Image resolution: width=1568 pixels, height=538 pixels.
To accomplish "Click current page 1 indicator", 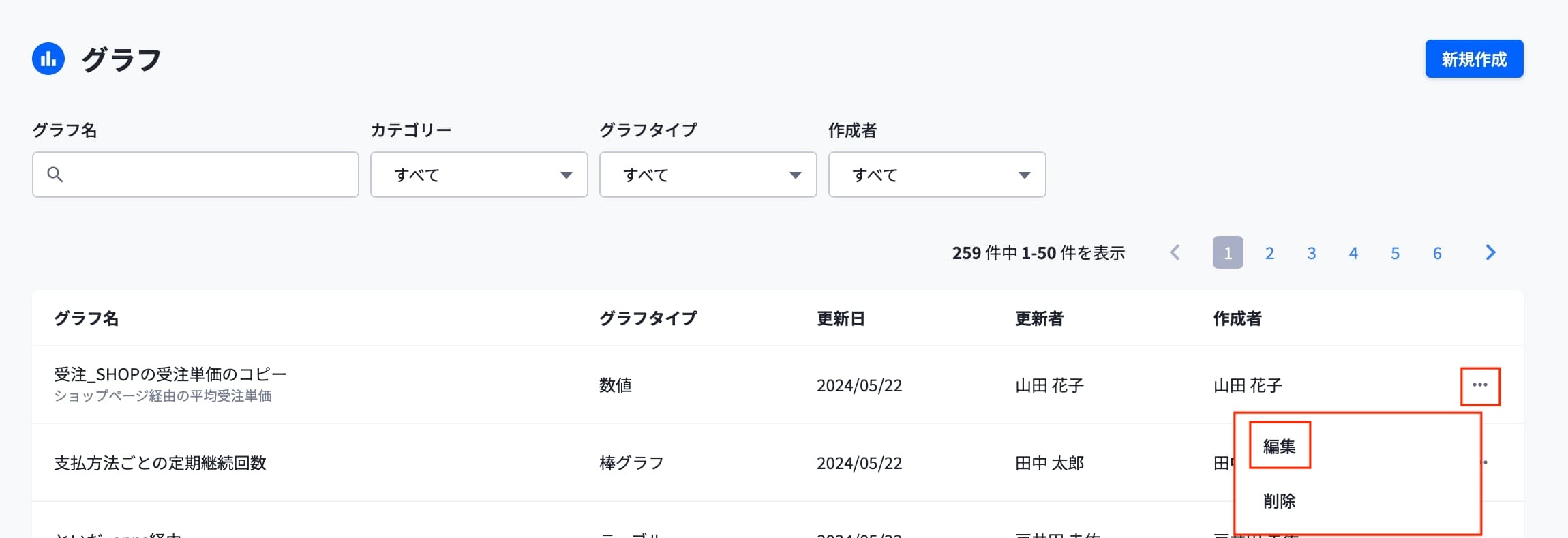I will 1228,253.
